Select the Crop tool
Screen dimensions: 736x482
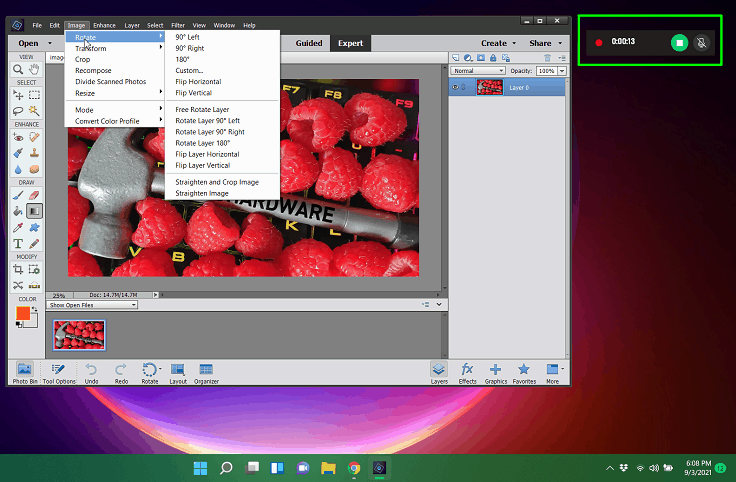click(18, 269)
